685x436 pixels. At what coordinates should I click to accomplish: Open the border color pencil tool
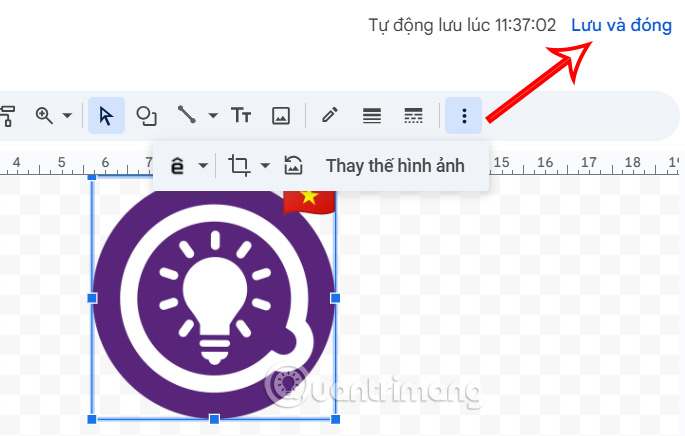coord(329,115)
